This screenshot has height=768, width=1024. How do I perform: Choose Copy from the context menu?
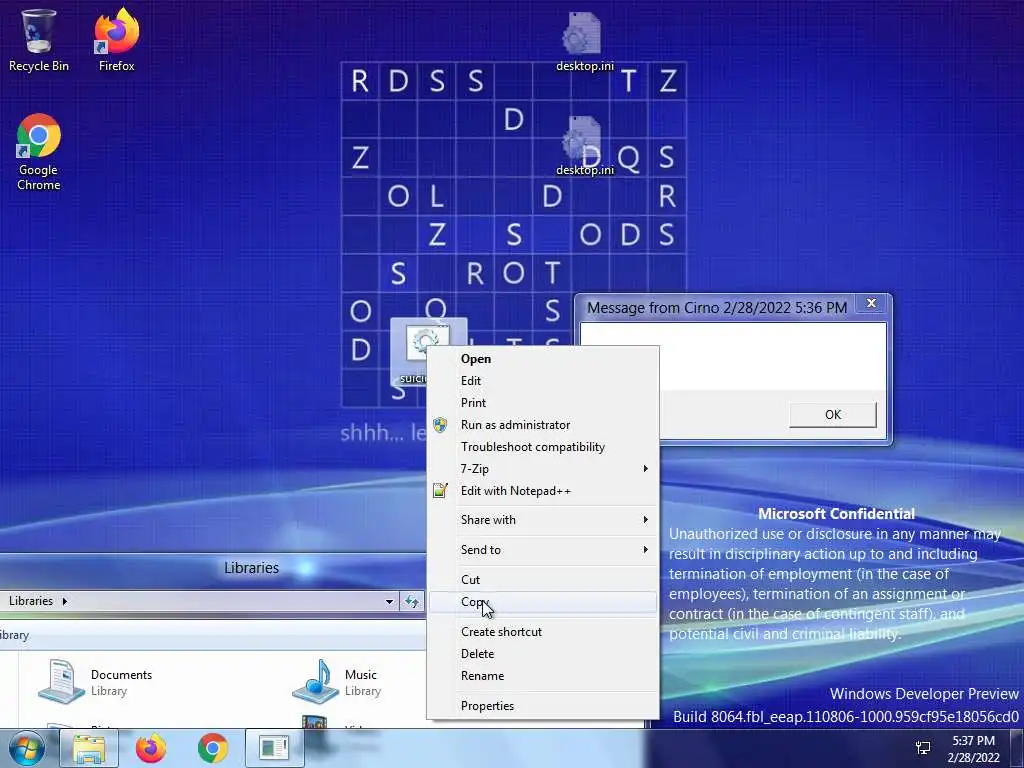[542, 602]
